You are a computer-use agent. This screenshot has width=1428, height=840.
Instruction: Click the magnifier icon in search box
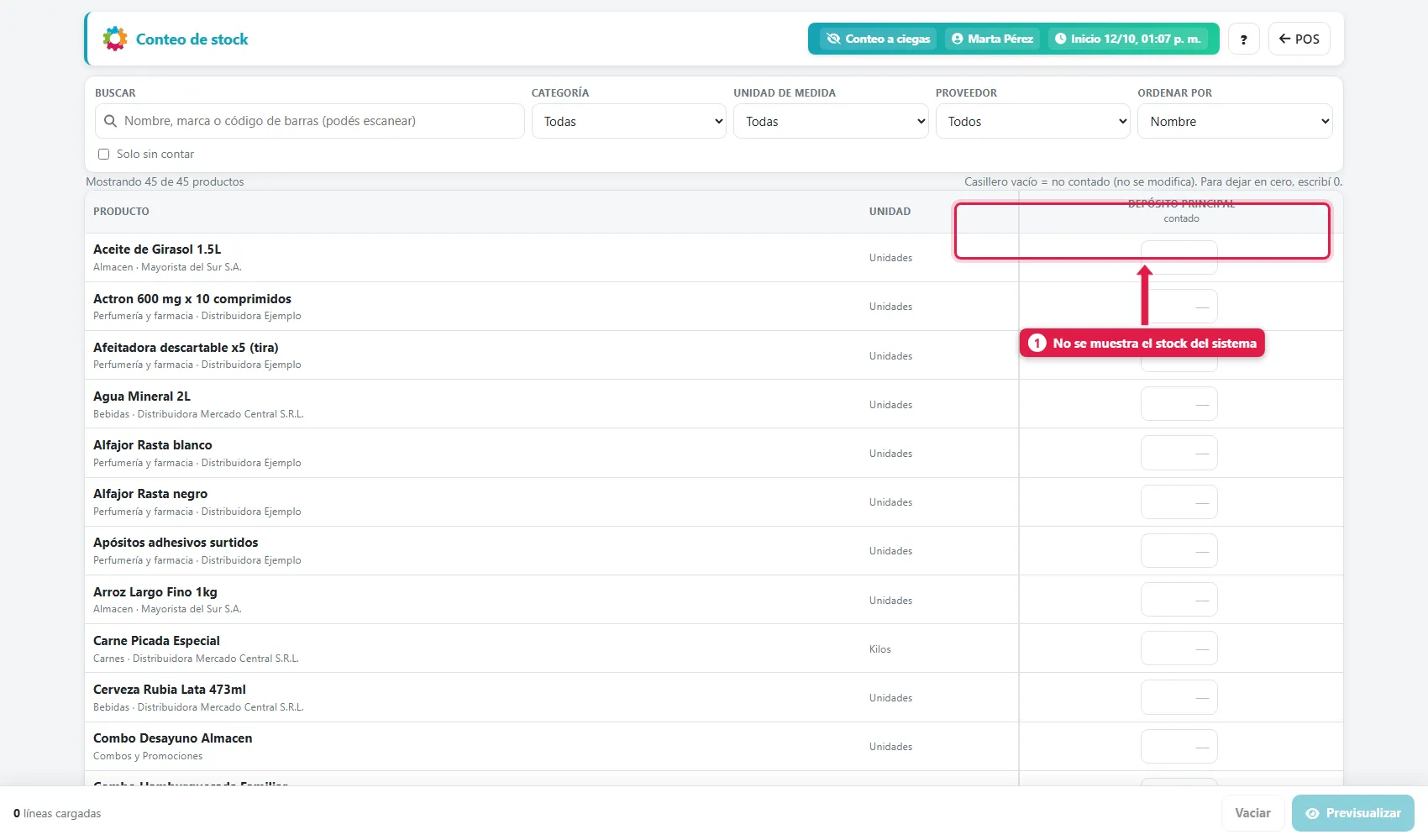coord(110,121)
